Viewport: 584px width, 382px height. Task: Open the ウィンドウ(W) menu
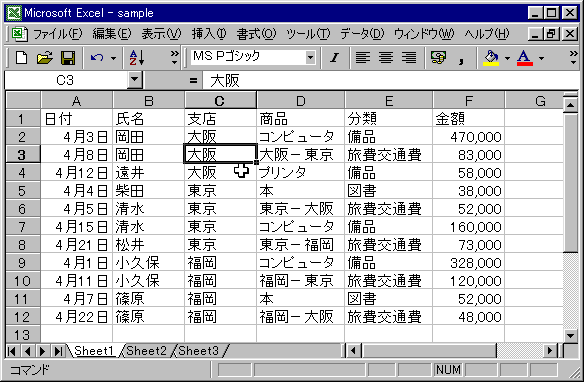click(x=424, y=34)
